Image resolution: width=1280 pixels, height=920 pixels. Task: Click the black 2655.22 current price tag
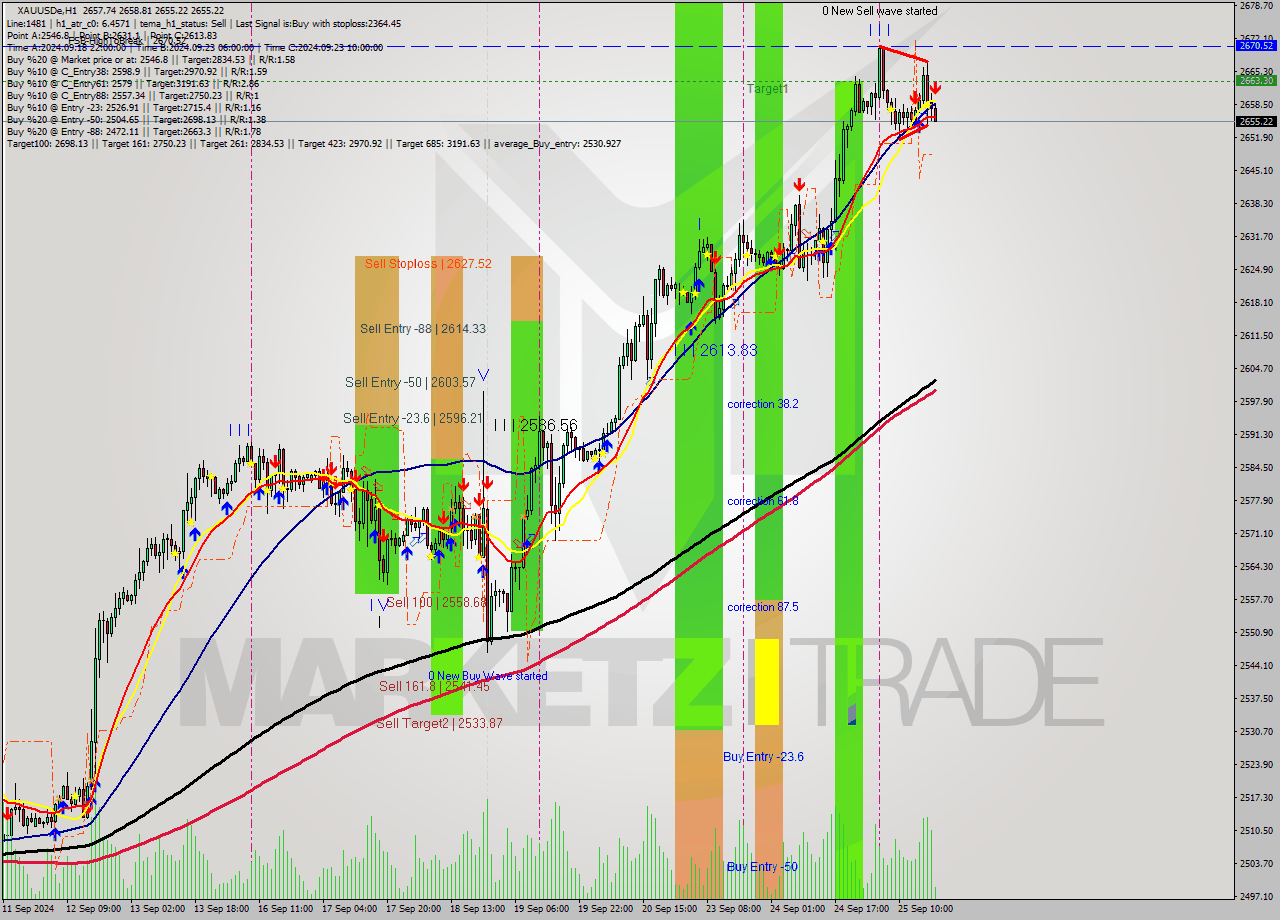pos(1256,121)
